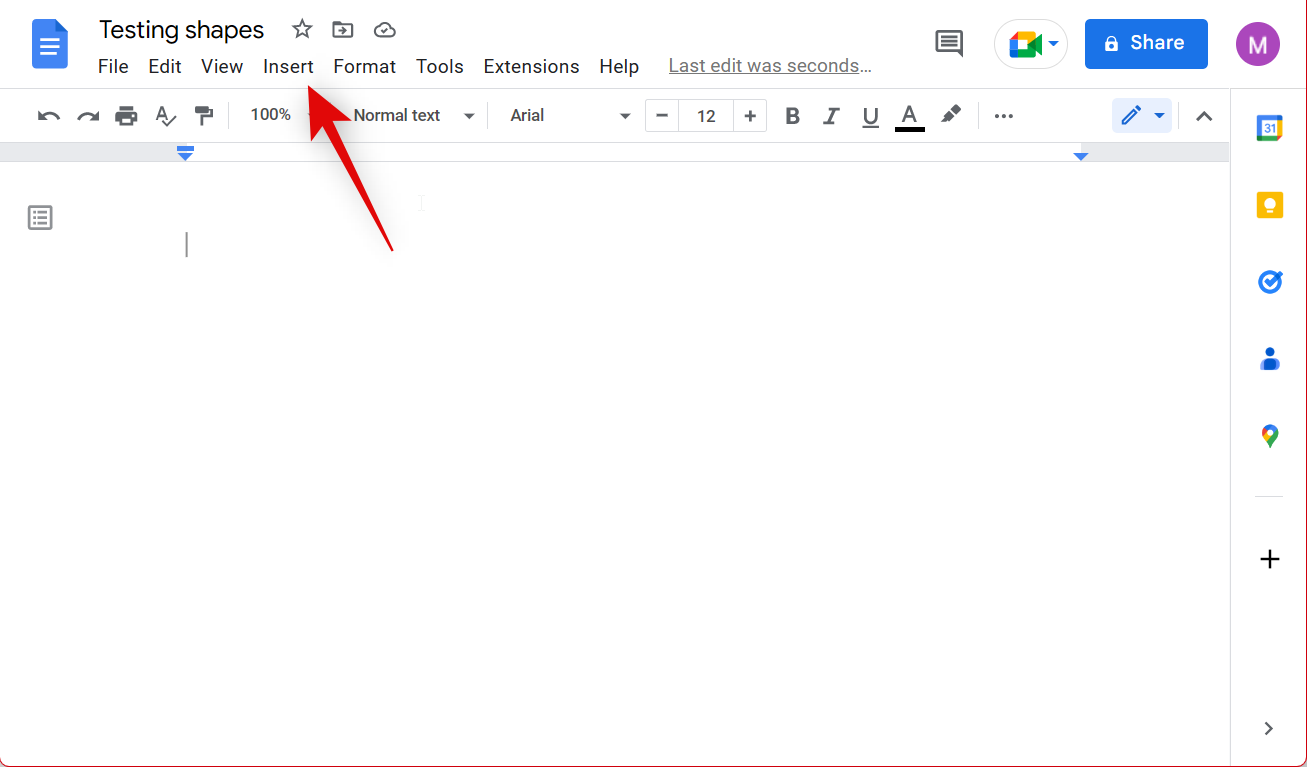1307x767 pixels.
Task: Get add-ons with plus icon
Action: pos(1269,558)
